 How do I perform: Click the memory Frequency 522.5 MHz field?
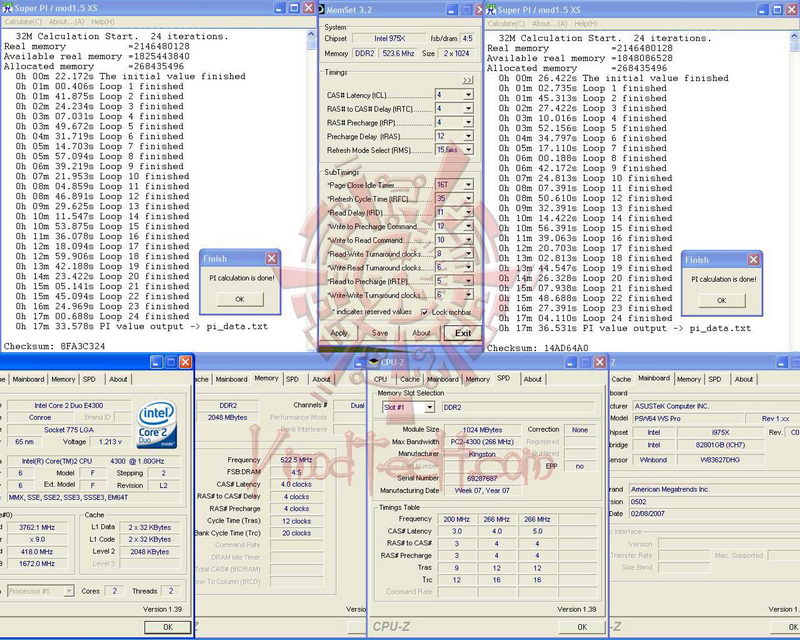click(x=296, y=460)
